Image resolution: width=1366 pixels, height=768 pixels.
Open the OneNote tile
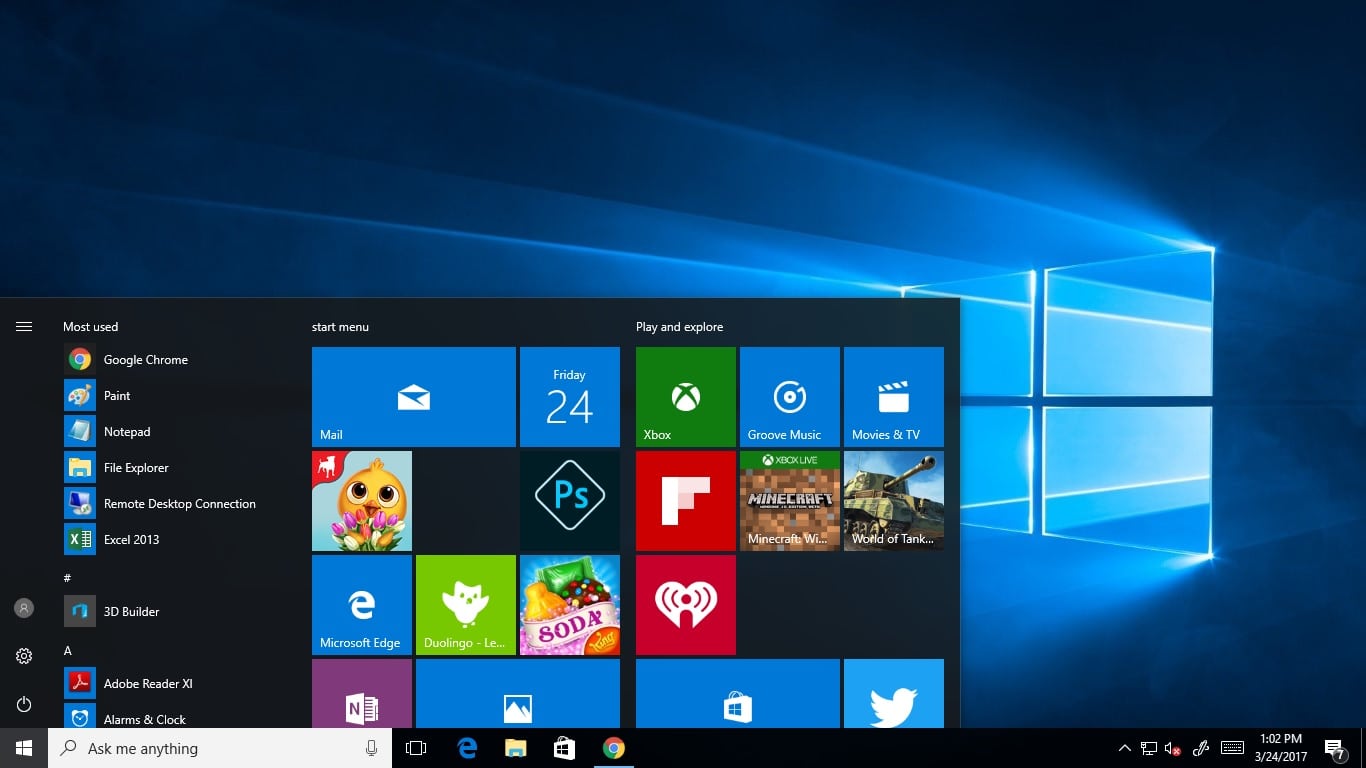[x=362, y=693]
